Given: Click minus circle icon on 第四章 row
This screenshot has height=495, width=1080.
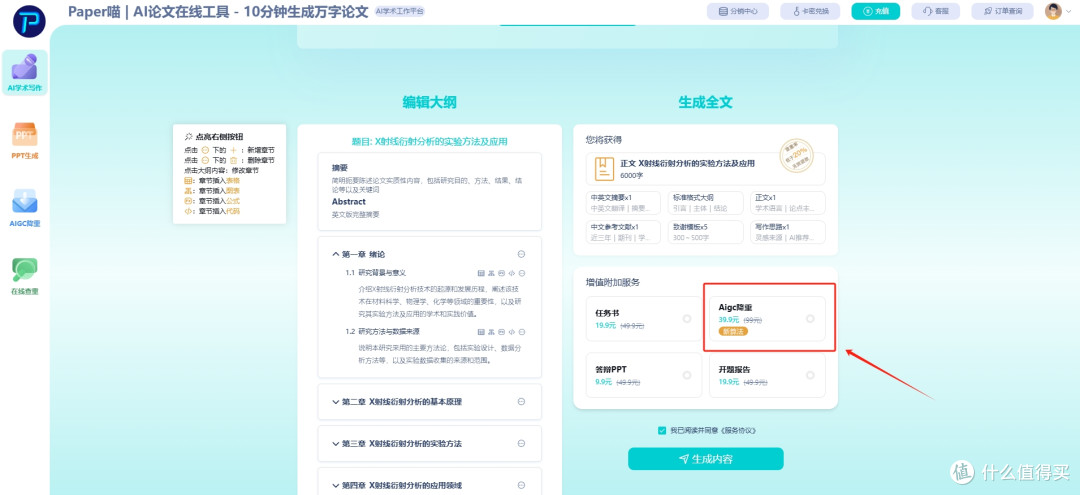Looking at the screenshot, I should [521, 485].
